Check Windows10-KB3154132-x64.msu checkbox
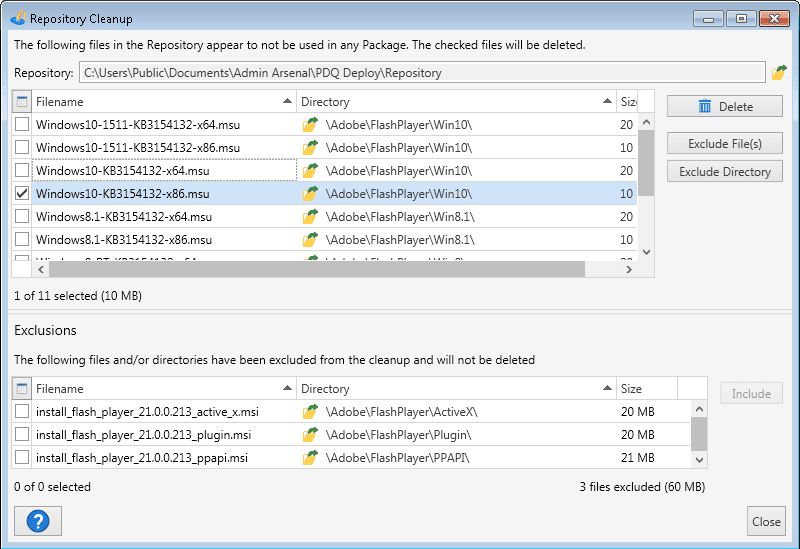800x549 pixels. point(22,170)
